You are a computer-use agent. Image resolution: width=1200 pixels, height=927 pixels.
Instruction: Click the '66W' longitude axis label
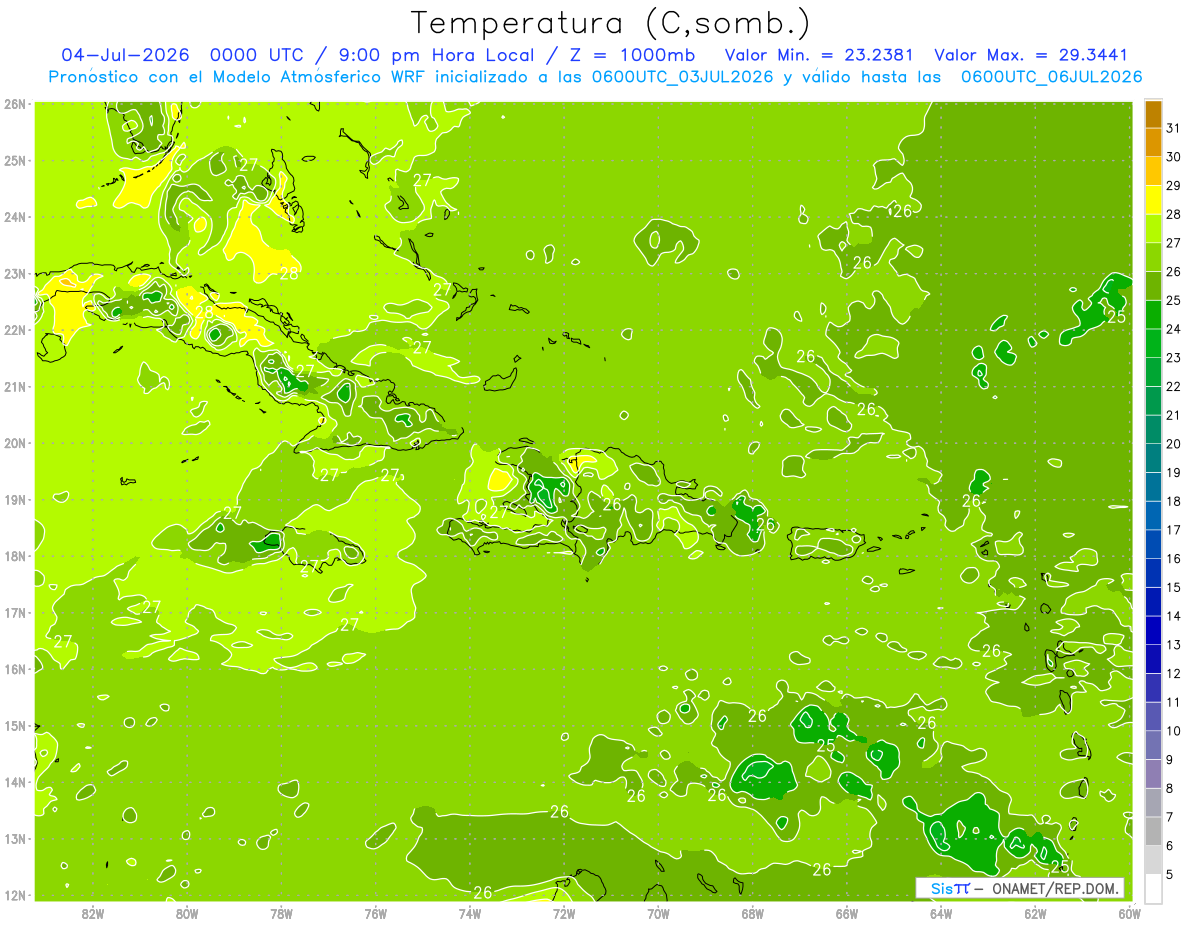pos(847,913)
